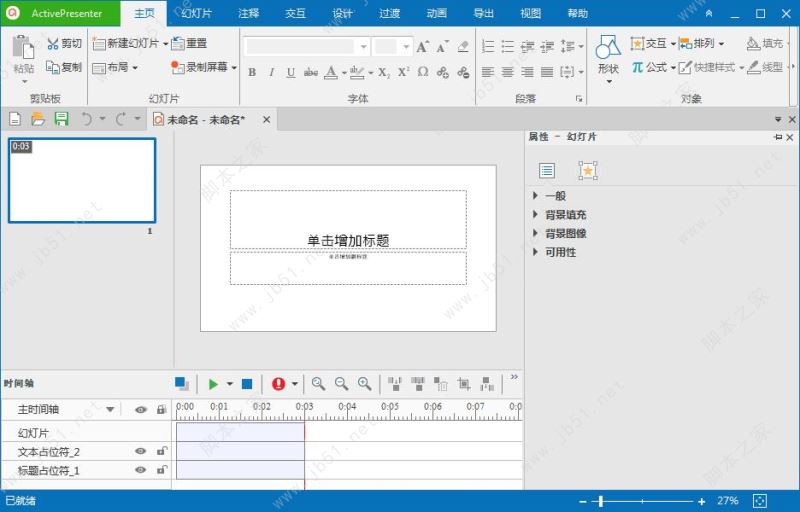Stop playback with blue square button
This screenshot has width=800, height=512.
(247, 383)
